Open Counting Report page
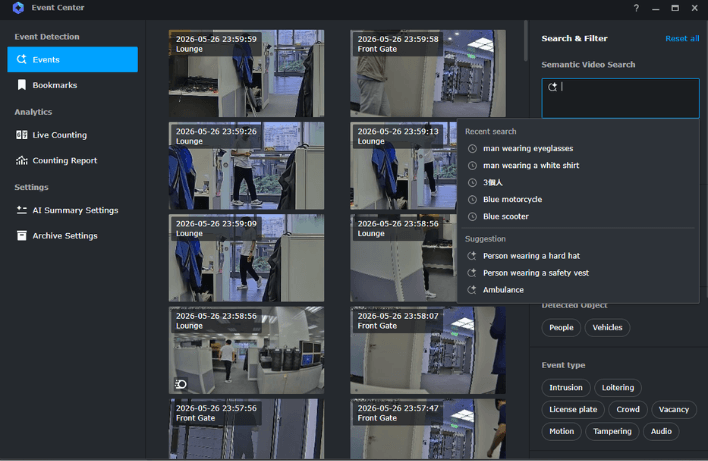The width and height of the screenshot is (708, 461). 73,160
